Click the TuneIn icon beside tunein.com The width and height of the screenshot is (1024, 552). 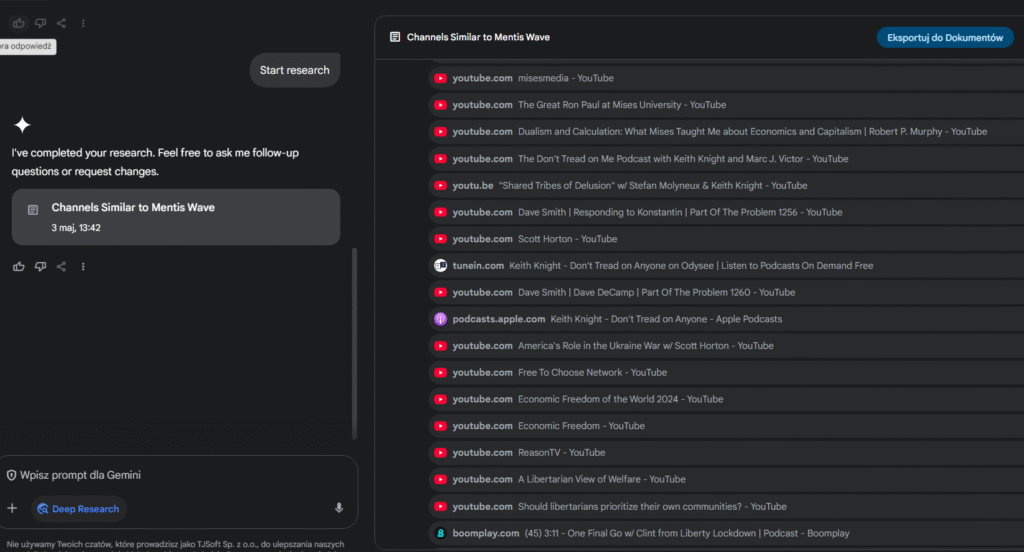point(441,266)
